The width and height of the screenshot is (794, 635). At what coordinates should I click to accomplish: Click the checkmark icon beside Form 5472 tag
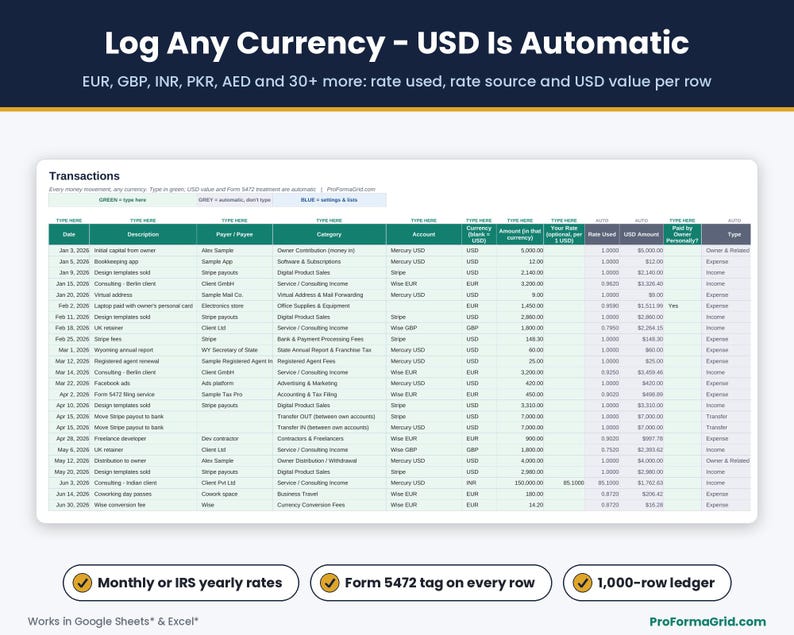click(x=329, y=583)
